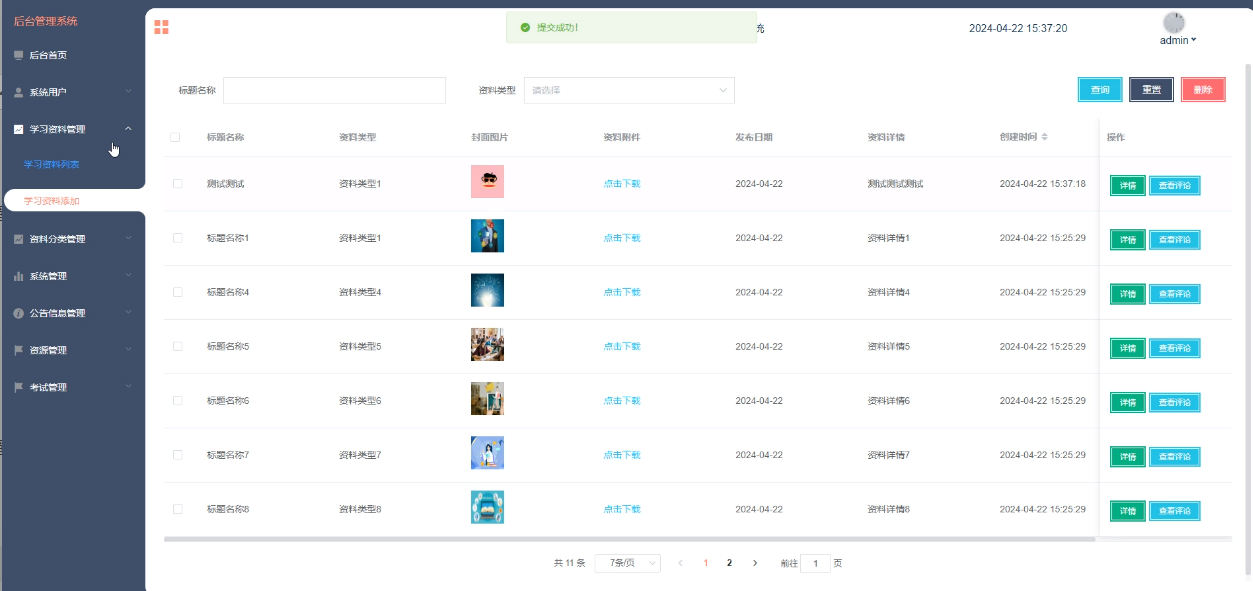Click cover thumbnail of row 测试测试
Viewport: 1253px width, 591px height.
point(487,181)
